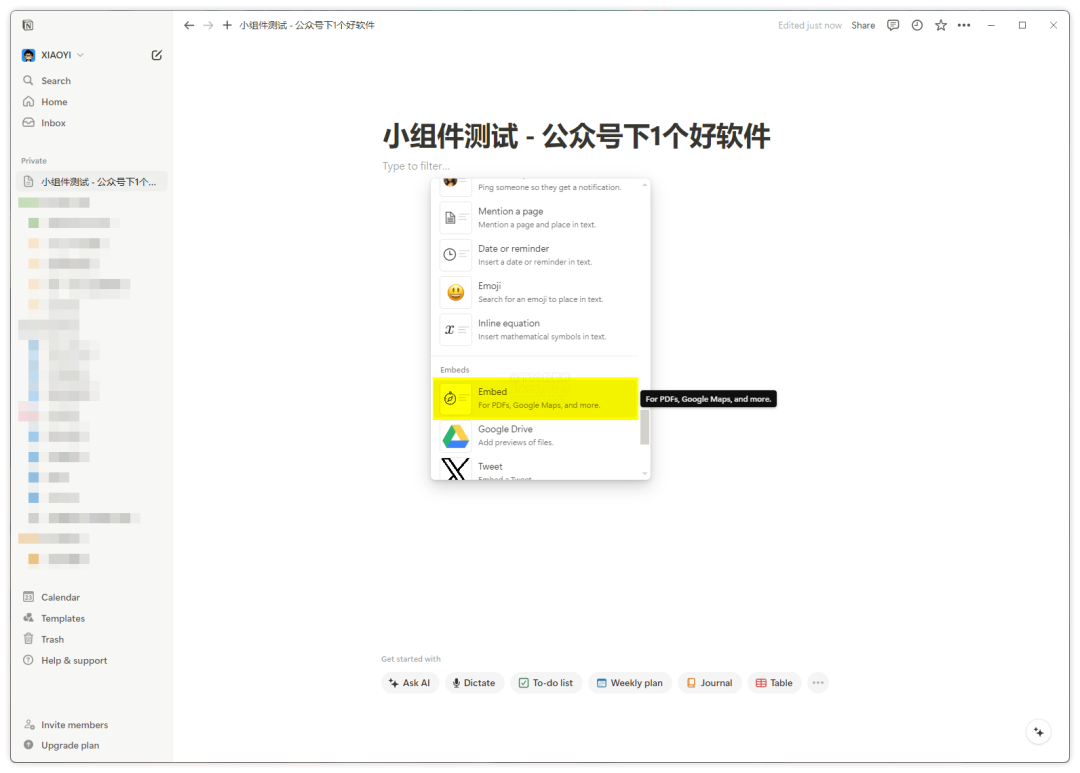Click the Share button

tap(863, 25)
